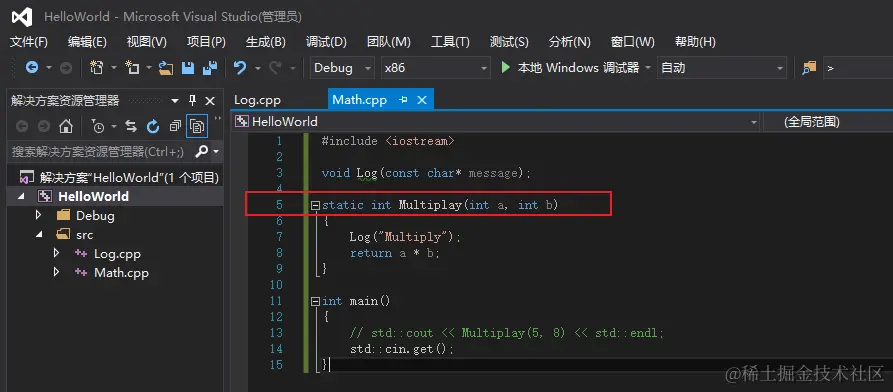893x392 pixels.
Task: Toggle the Show All Files button
Action: click(x=197, y=126)
